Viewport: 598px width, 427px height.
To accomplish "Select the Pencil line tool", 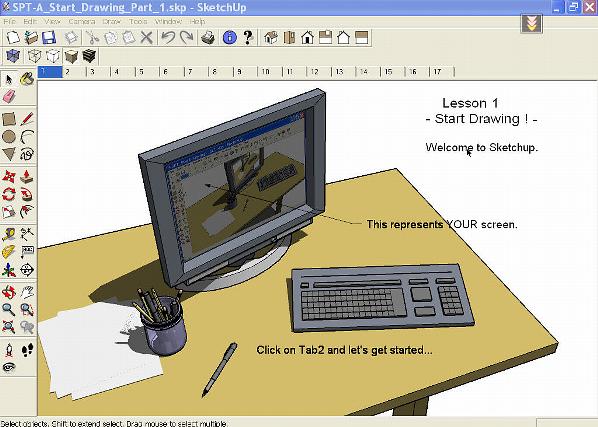I will (27, 119).
